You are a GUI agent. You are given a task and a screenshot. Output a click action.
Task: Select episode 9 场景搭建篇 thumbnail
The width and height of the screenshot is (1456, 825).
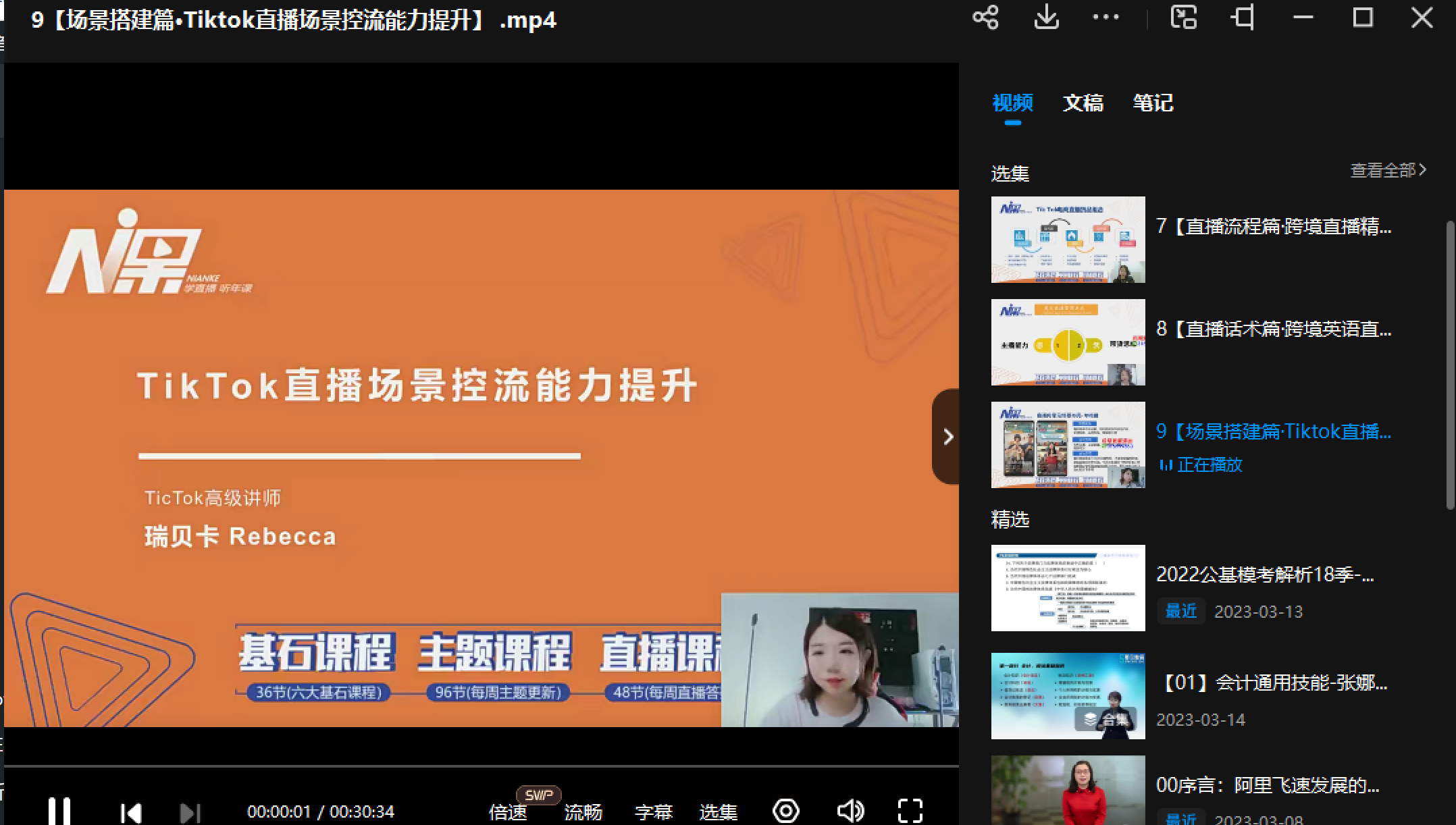(1068, 445)
